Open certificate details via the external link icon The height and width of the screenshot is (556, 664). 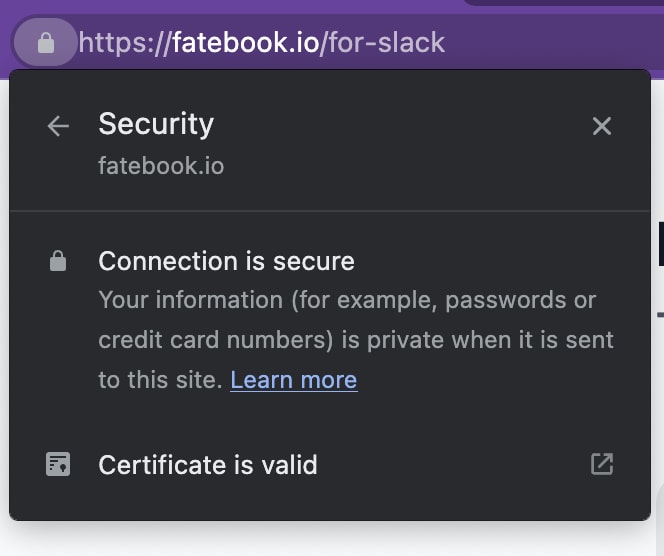601,464
